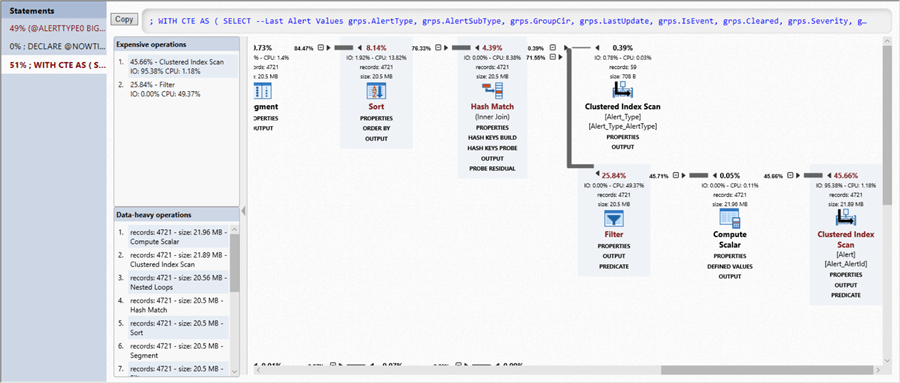The image size is (900, 383).
Task: Open Compute Scalar OUTPUT details
Action: point(730,277)
